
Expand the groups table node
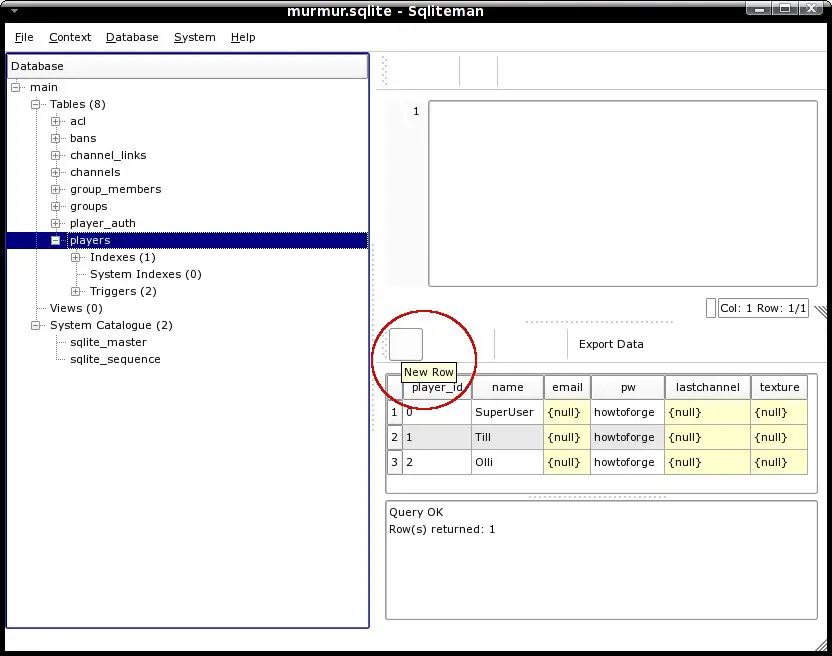click(56, 206)
